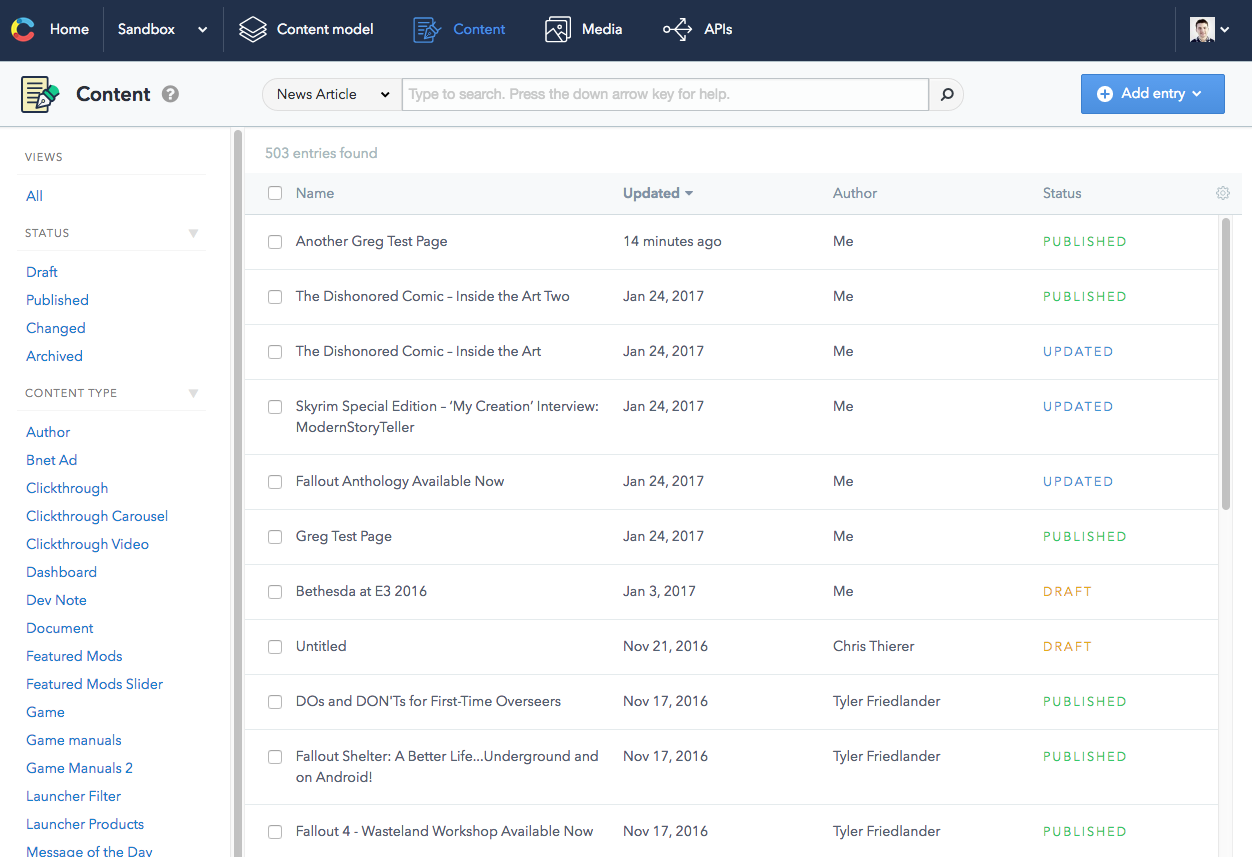Collapse the Content Type section triangle
The image size is (1252, 857).
coord(194,393)
